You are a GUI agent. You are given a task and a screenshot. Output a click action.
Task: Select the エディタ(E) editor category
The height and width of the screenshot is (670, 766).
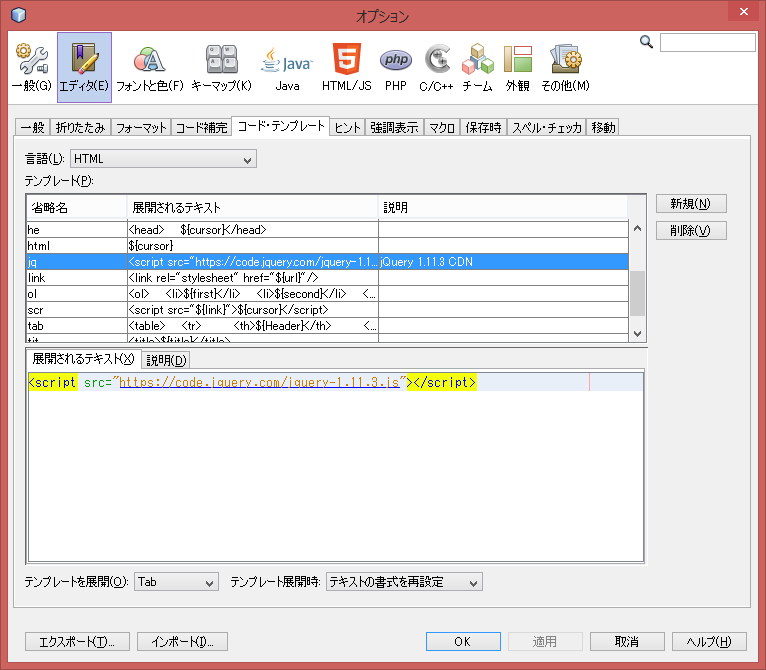pos(84,67)
